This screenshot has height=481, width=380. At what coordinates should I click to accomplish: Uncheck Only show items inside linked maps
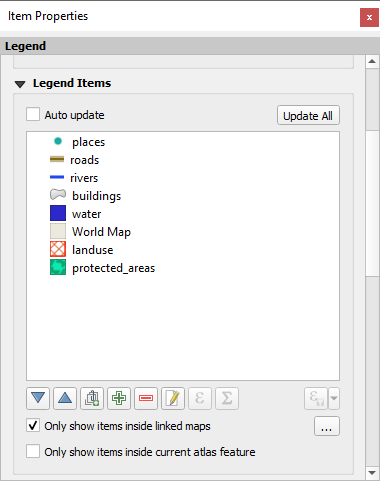pos(33,425)
